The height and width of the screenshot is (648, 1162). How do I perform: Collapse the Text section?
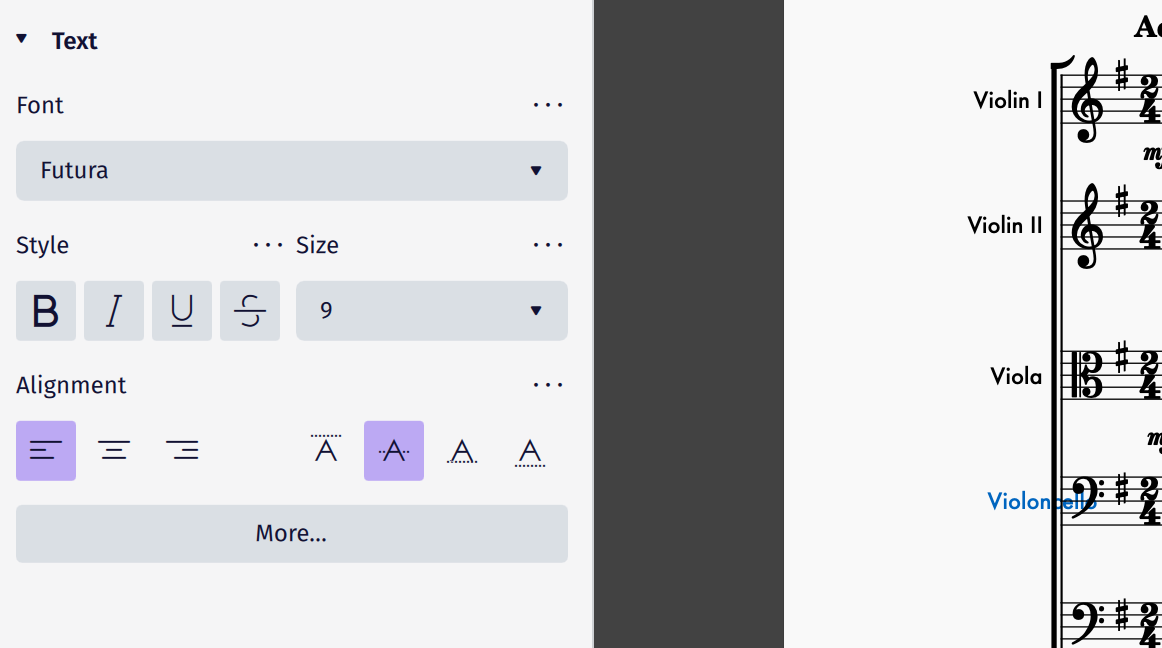coord(21,38)
